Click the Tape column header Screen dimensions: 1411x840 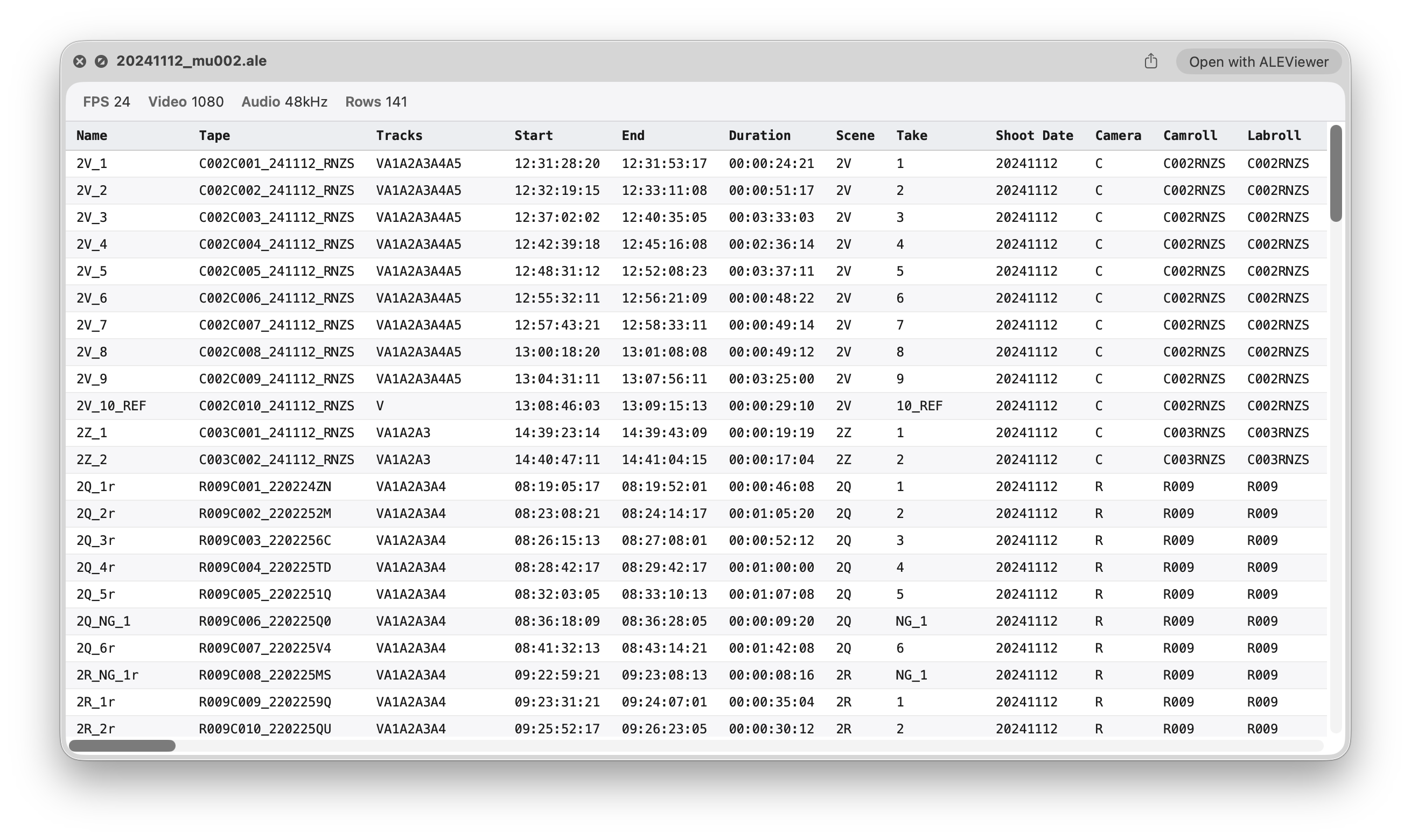click(x=214, y=135)
